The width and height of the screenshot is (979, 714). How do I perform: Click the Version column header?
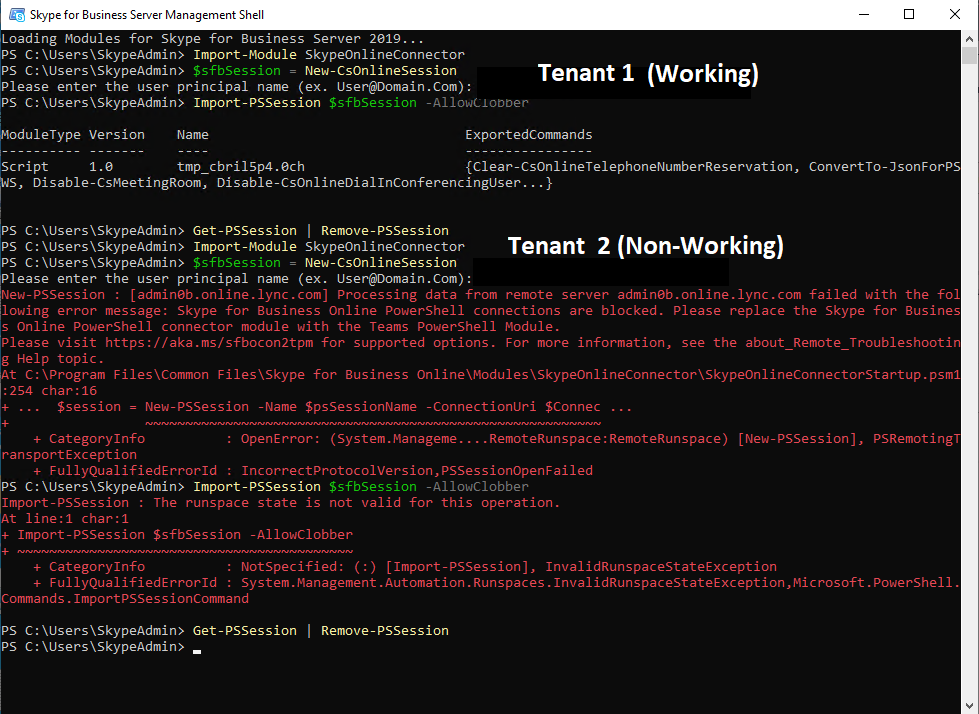[116, 135]
